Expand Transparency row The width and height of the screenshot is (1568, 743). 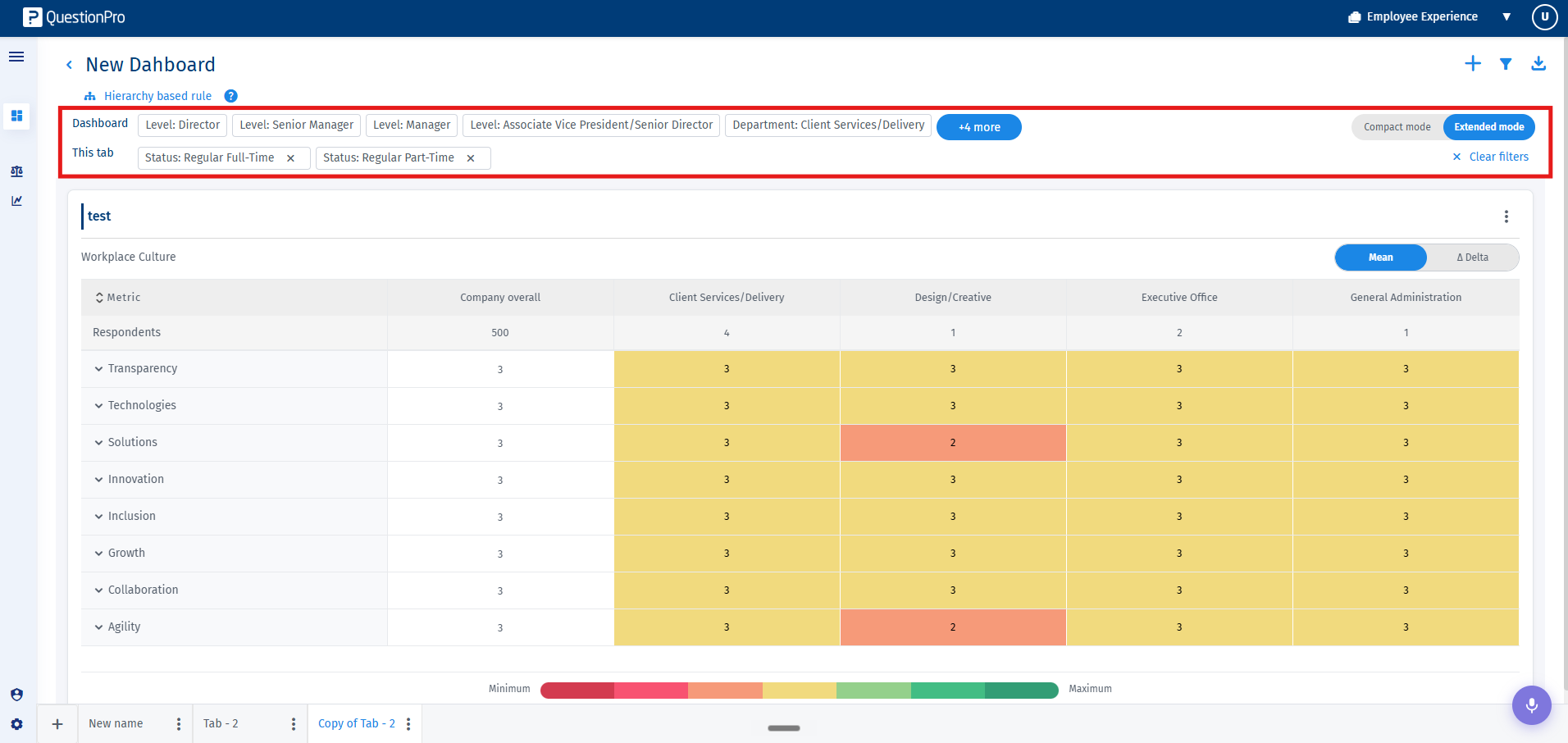(98, 369)
